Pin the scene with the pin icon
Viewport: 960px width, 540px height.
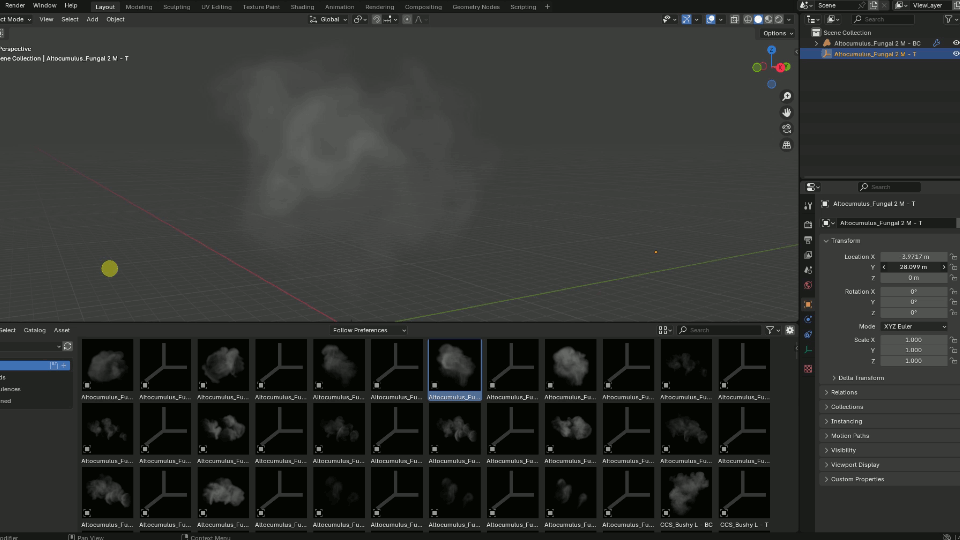[861, 6]
